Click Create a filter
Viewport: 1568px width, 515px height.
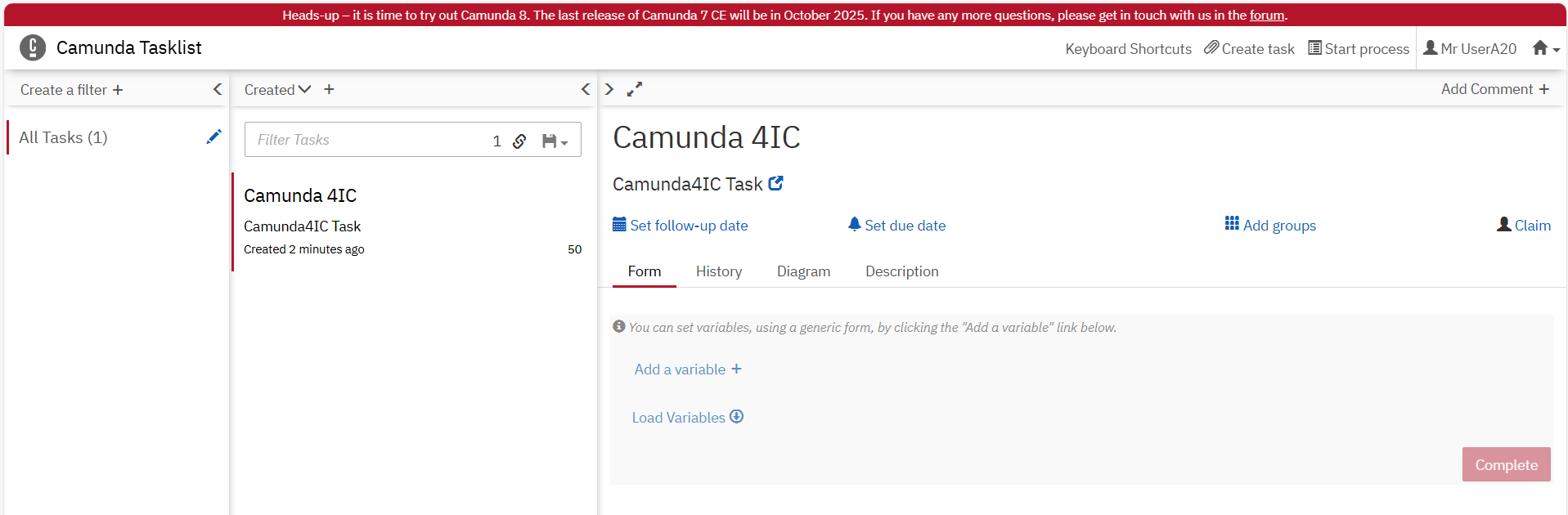coord(72,90)
